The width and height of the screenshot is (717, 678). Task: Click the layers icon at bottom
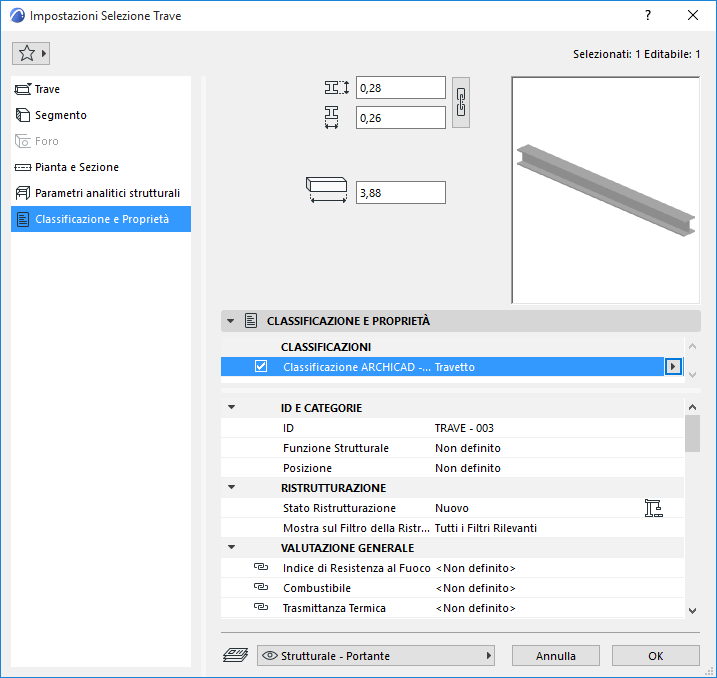click(235, 655)
